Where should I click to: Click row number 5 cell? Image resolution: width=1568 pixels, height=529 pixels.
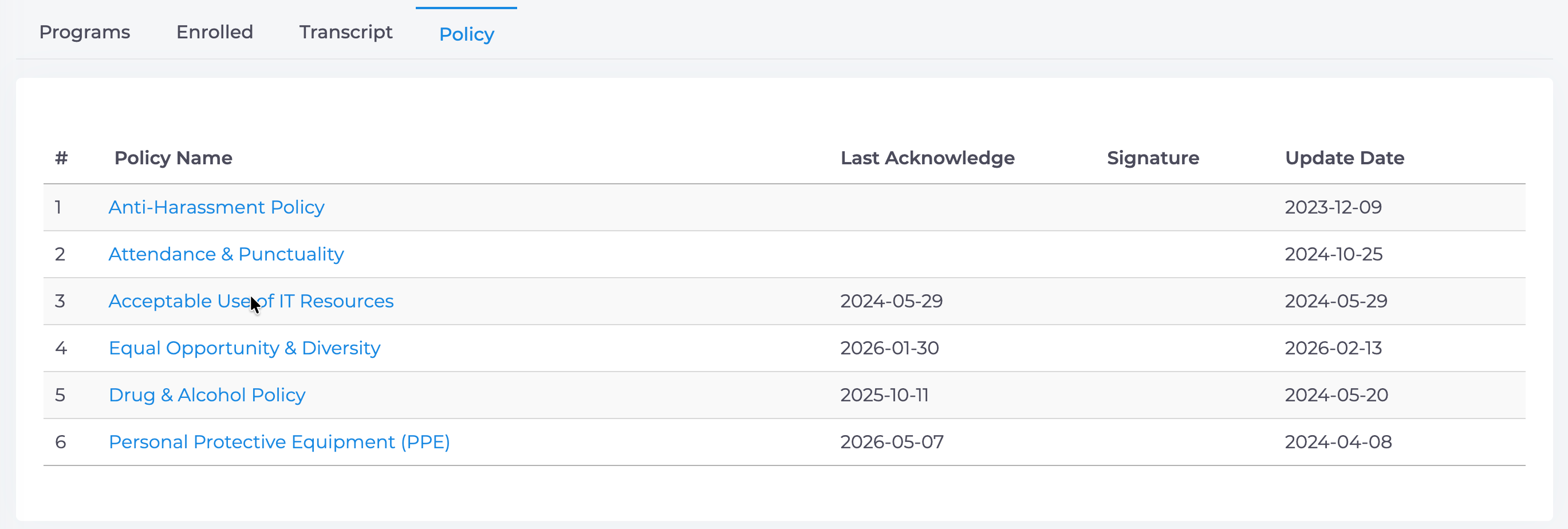pos(60,395)
